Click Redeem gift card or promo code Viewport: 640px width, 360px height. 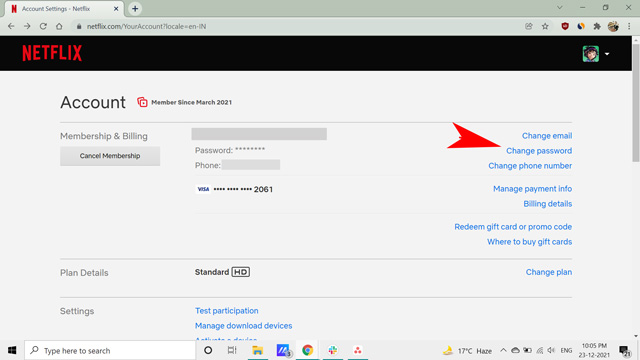(513, 227)
